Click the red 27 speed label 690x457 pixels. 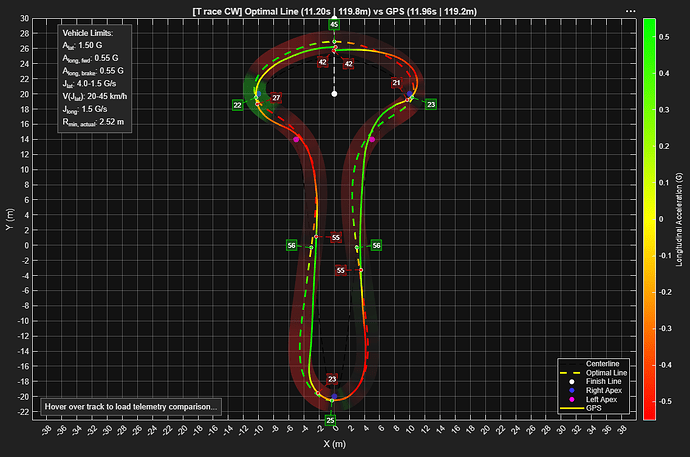(x=276, y=98)
